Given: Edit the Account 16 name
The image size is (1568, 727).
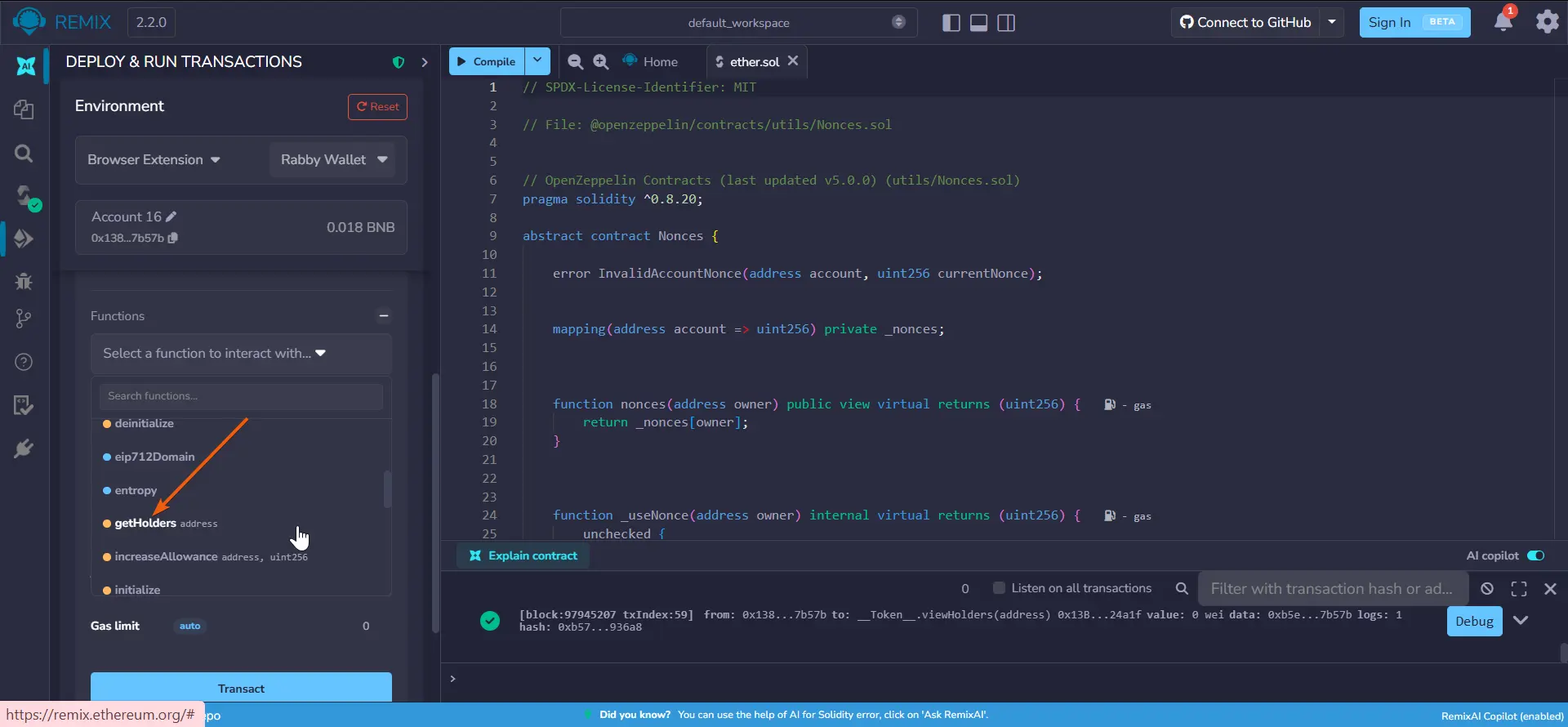Looking at the screenshot, I should 171,216.
